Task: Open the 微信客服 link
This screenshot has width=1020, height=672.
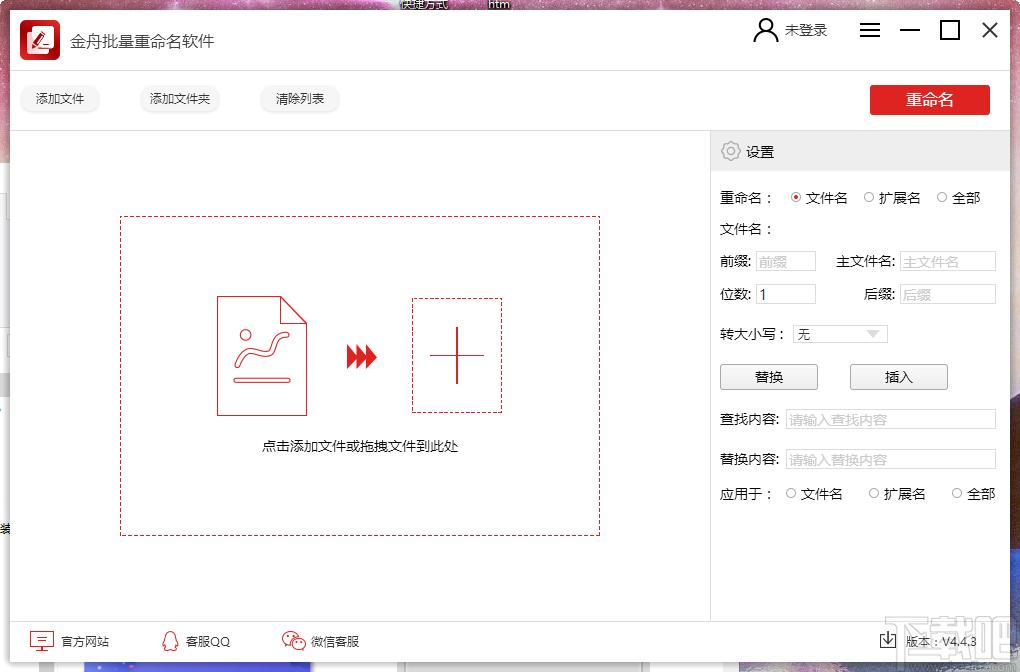Action: 335,641
